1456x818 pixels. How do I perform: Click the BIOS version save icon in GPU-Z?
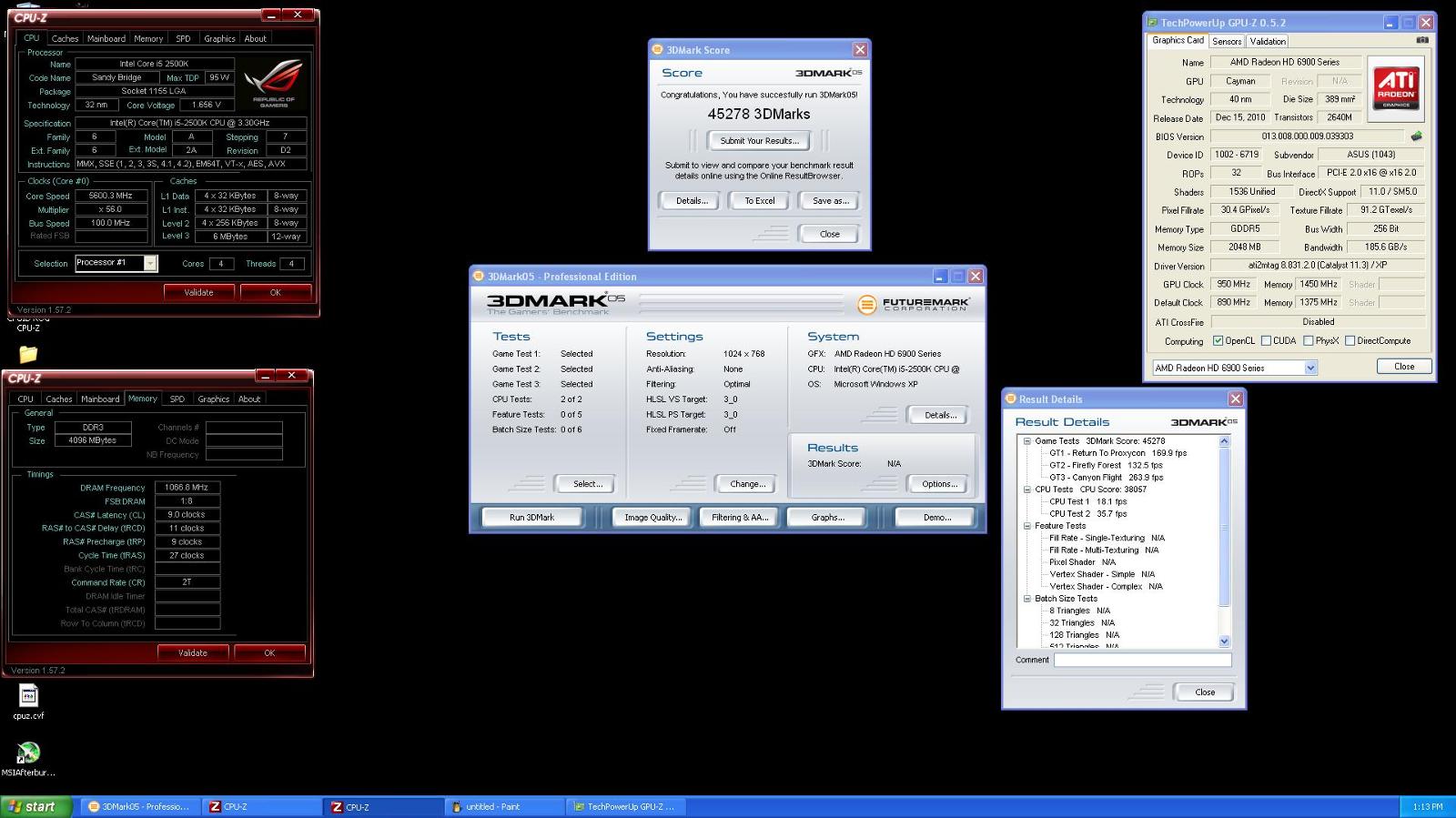[1416, 136]
